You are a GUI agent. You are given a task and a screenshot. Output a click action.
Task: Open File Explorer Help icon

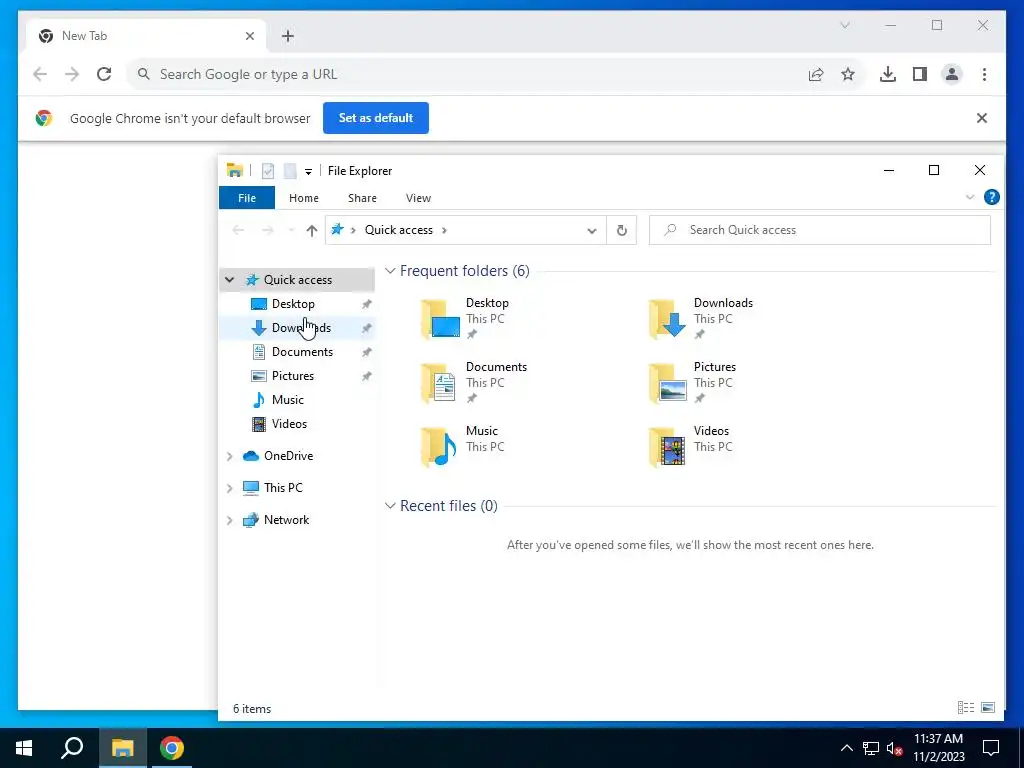coord(991,197)
